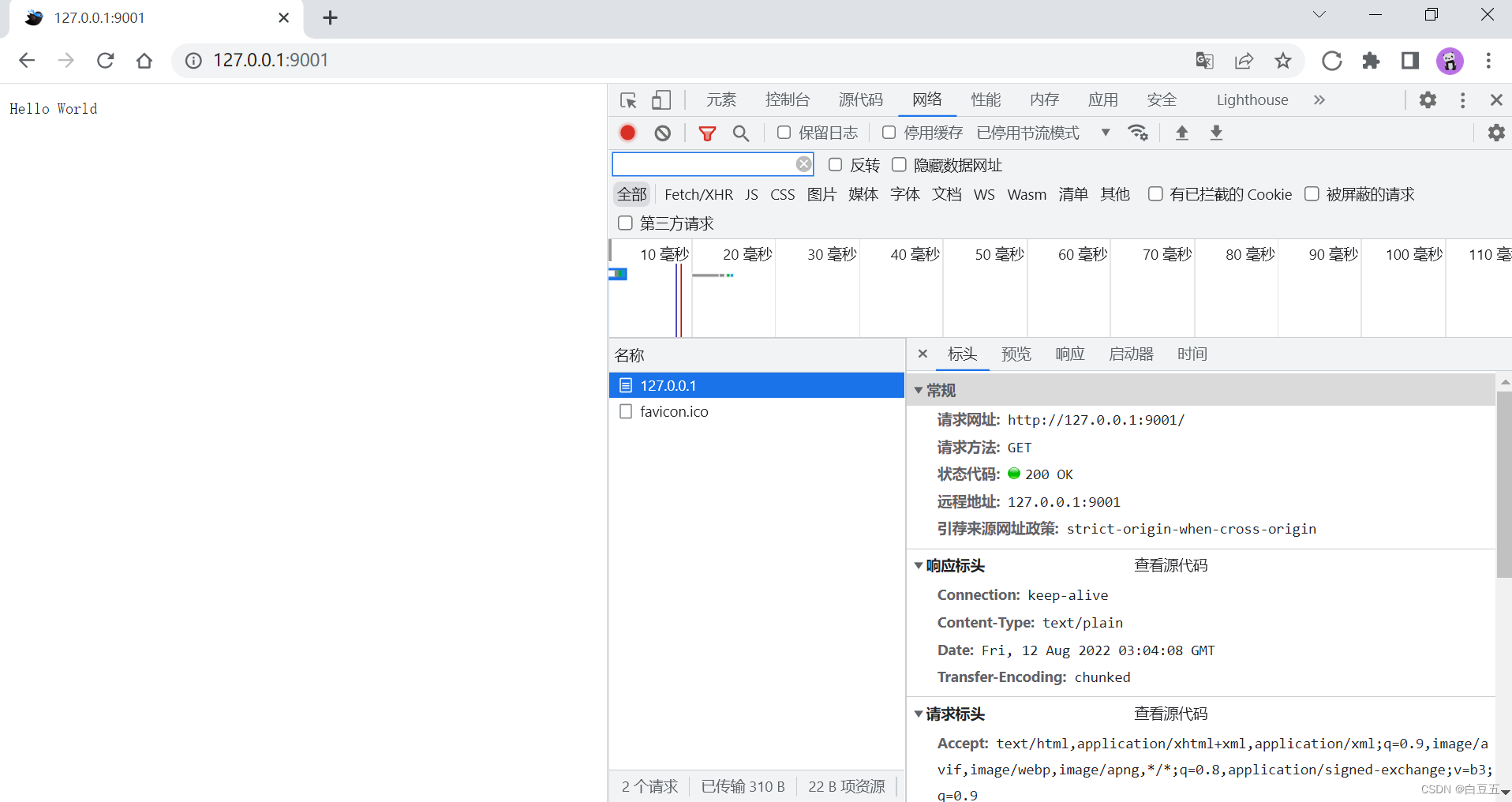View source for 请求标头

tap(1171, 714)
